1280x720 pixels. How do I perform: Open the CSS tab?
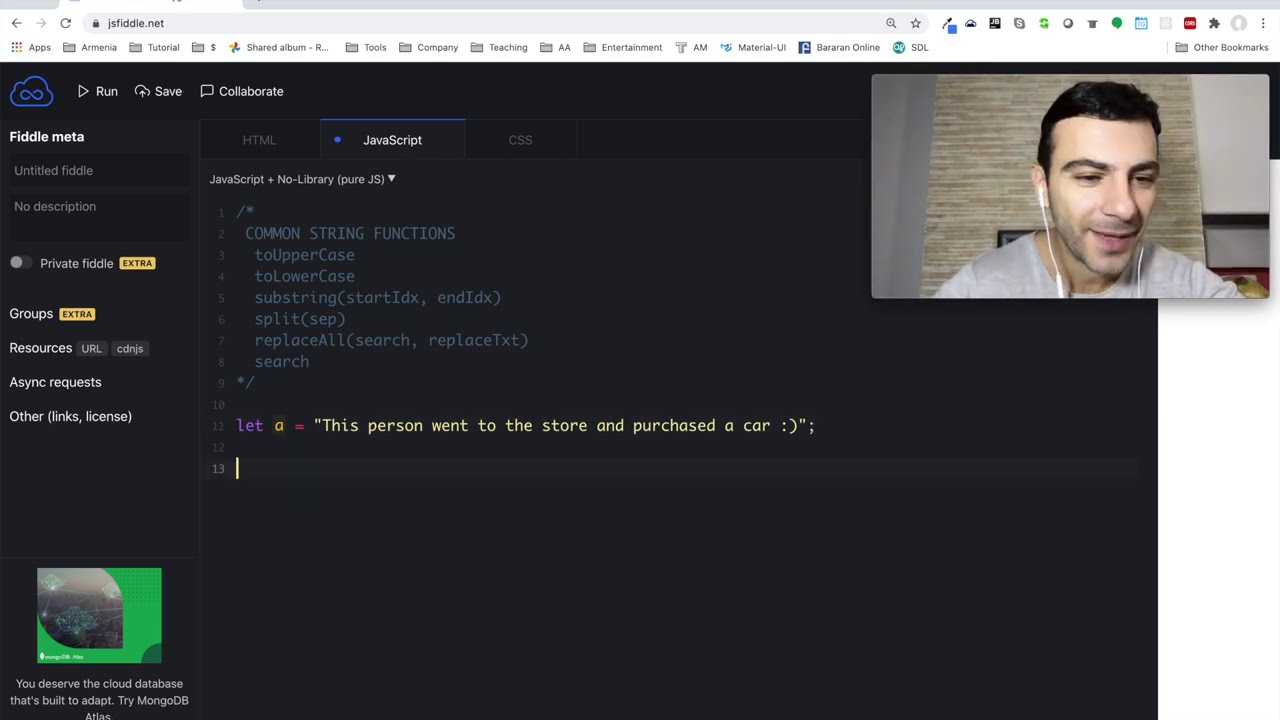coord(520,140)
